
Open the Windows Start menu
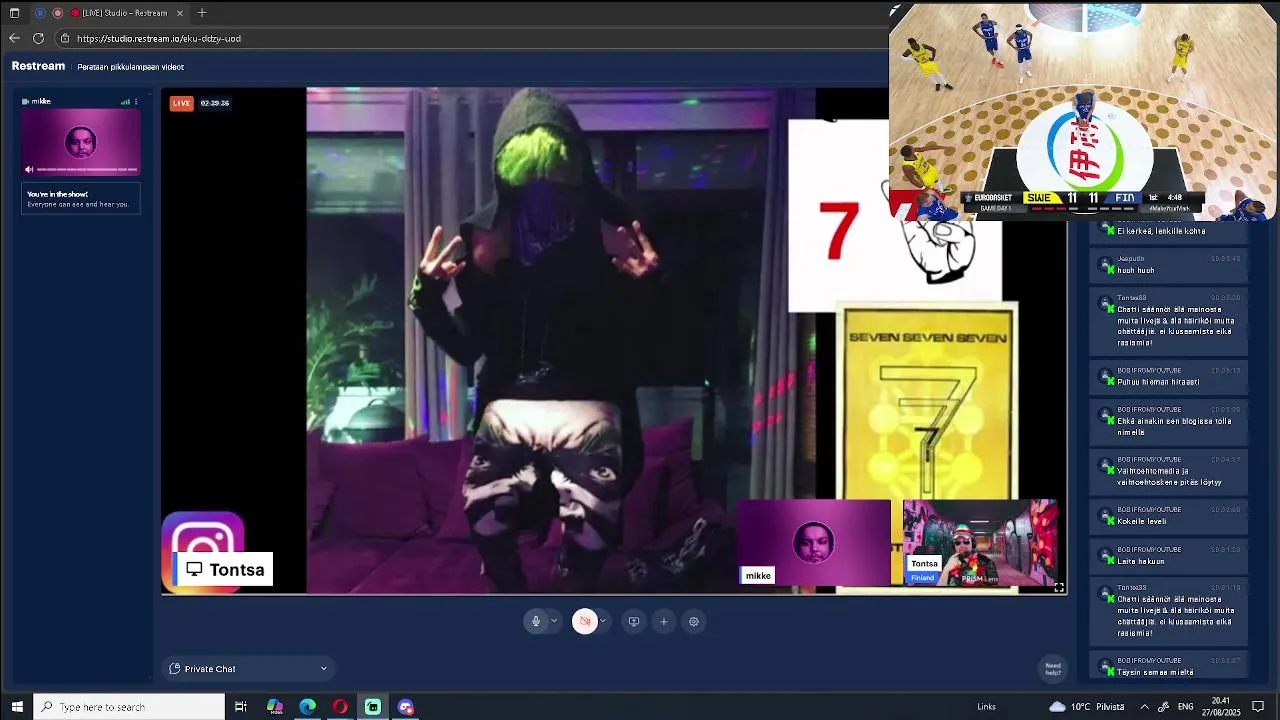pyautogui.click(x=16, y=707)
